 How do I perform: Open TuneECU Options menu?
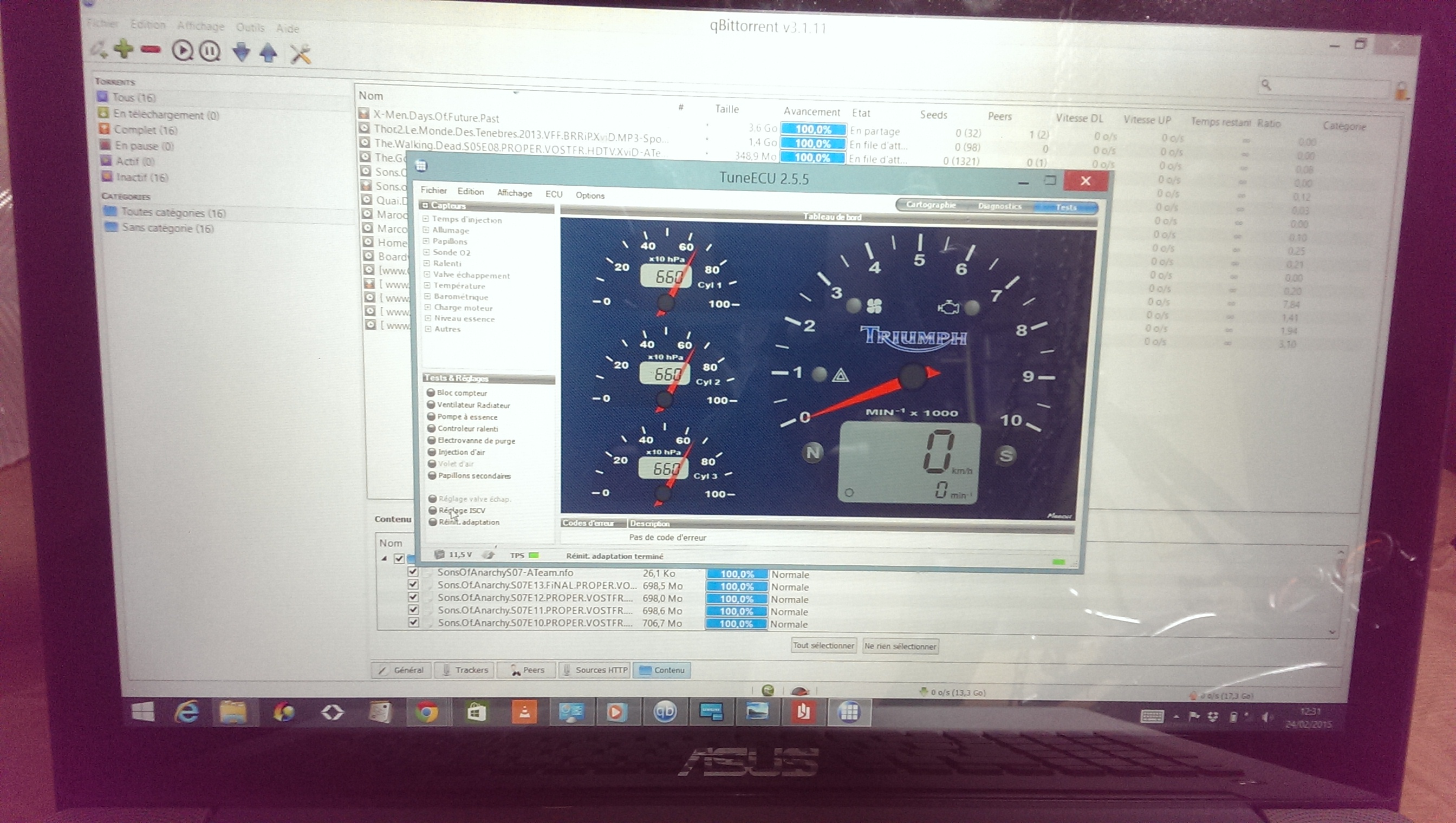[590, 195]
